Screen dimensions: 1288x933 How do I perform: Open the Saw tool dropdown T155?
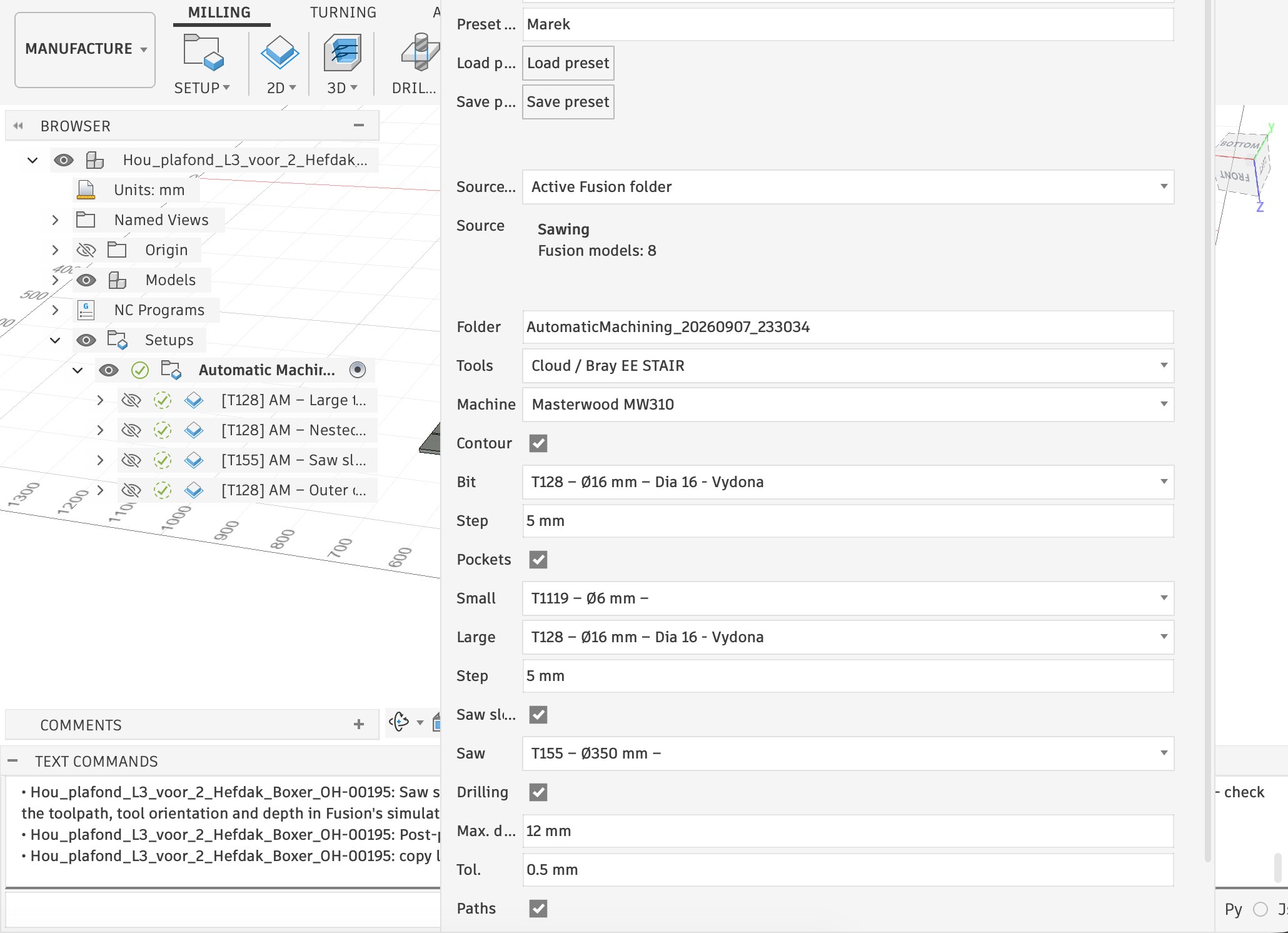pos(848,754)
